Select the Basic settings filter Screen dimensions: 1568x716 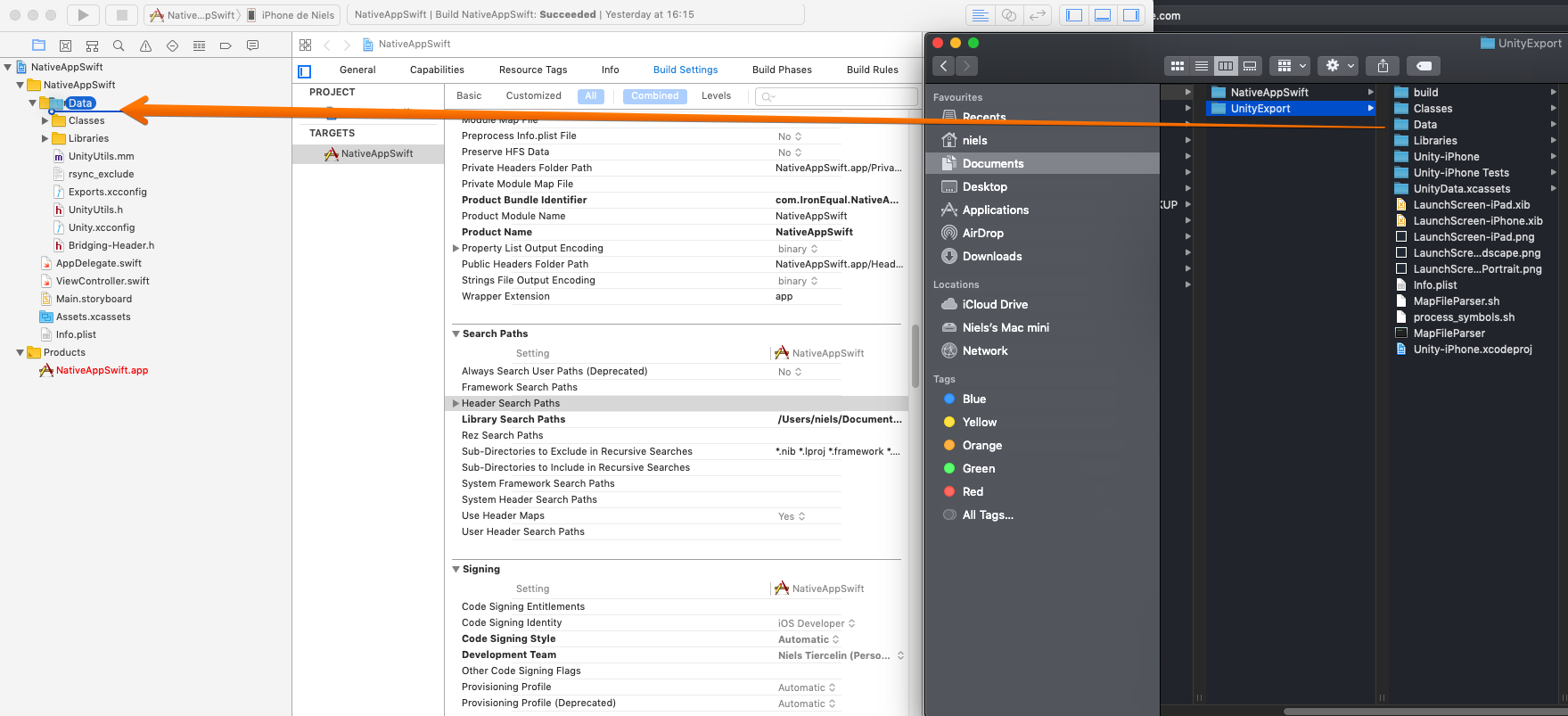[x=469, y=96]
